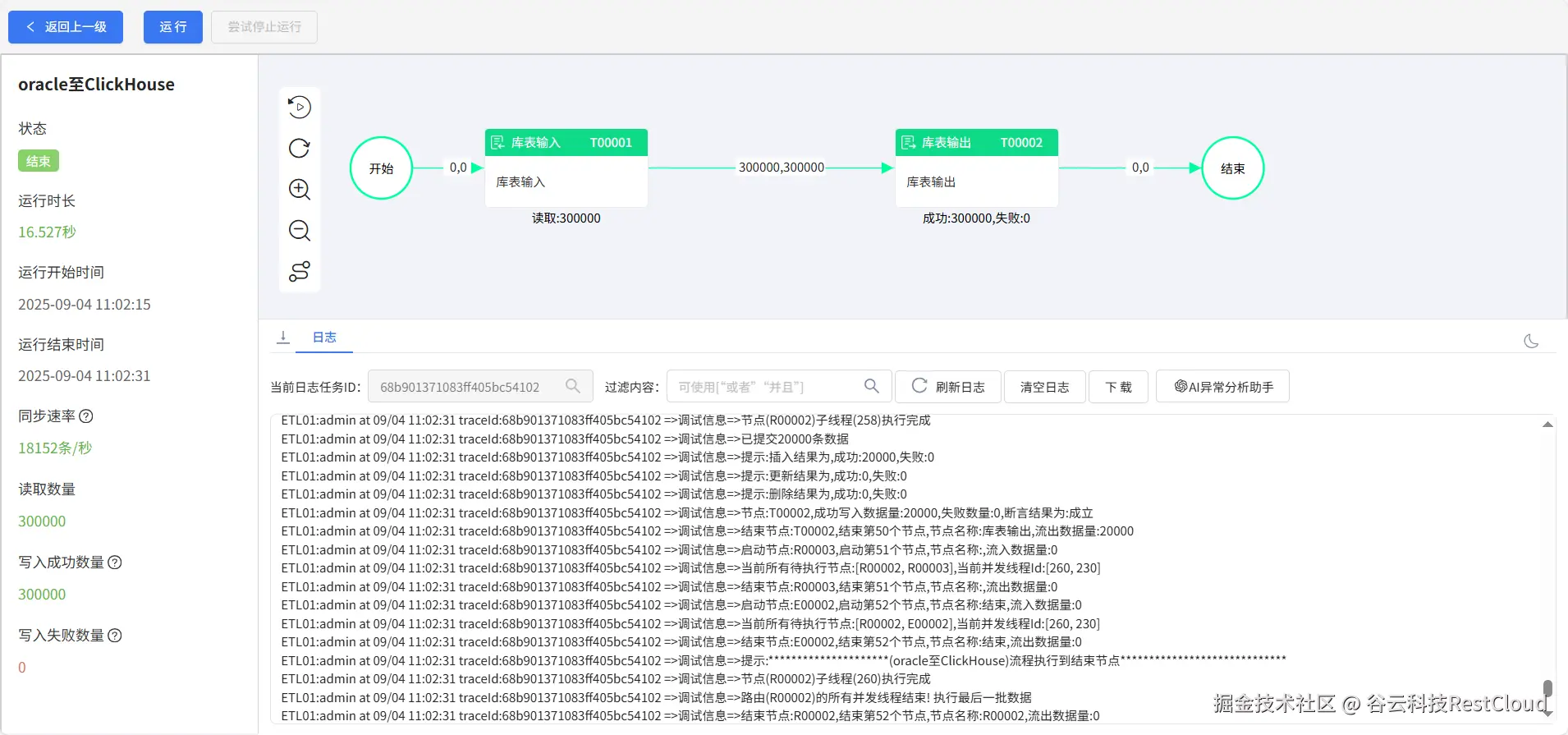Click the 库表输出 node header icon
Image resolution: width=1568 pixels, height=735 pixels.
(x=908, y=143)
